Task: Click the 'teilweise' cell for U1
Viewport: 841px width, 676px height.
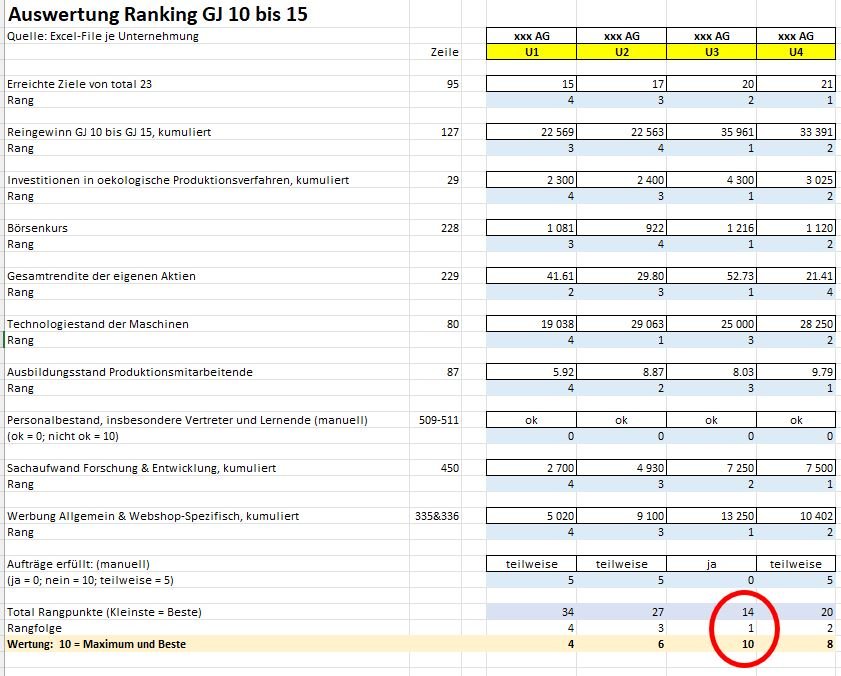Action: point(532,564)
